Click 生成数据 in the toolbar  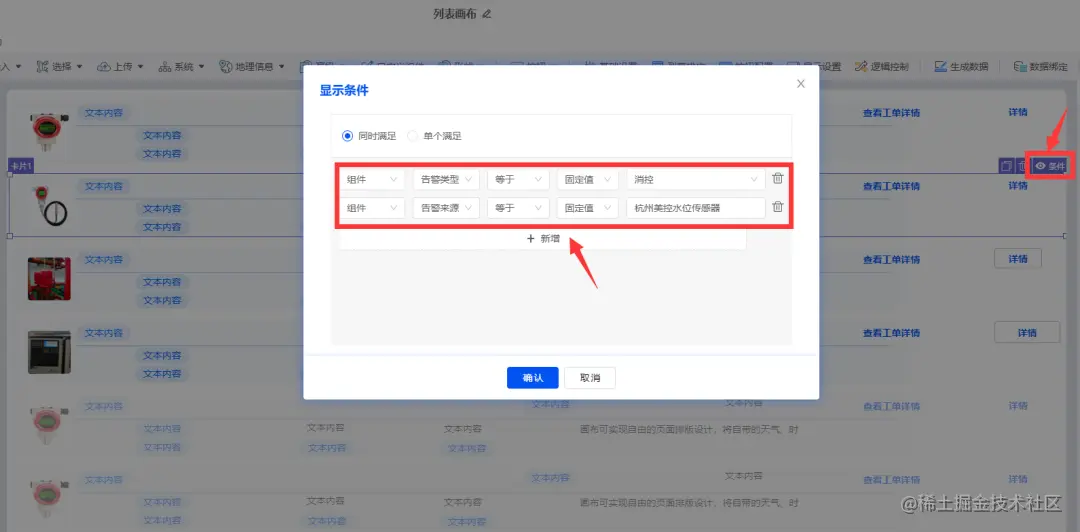pyautogui.click(x=961, y=67)
